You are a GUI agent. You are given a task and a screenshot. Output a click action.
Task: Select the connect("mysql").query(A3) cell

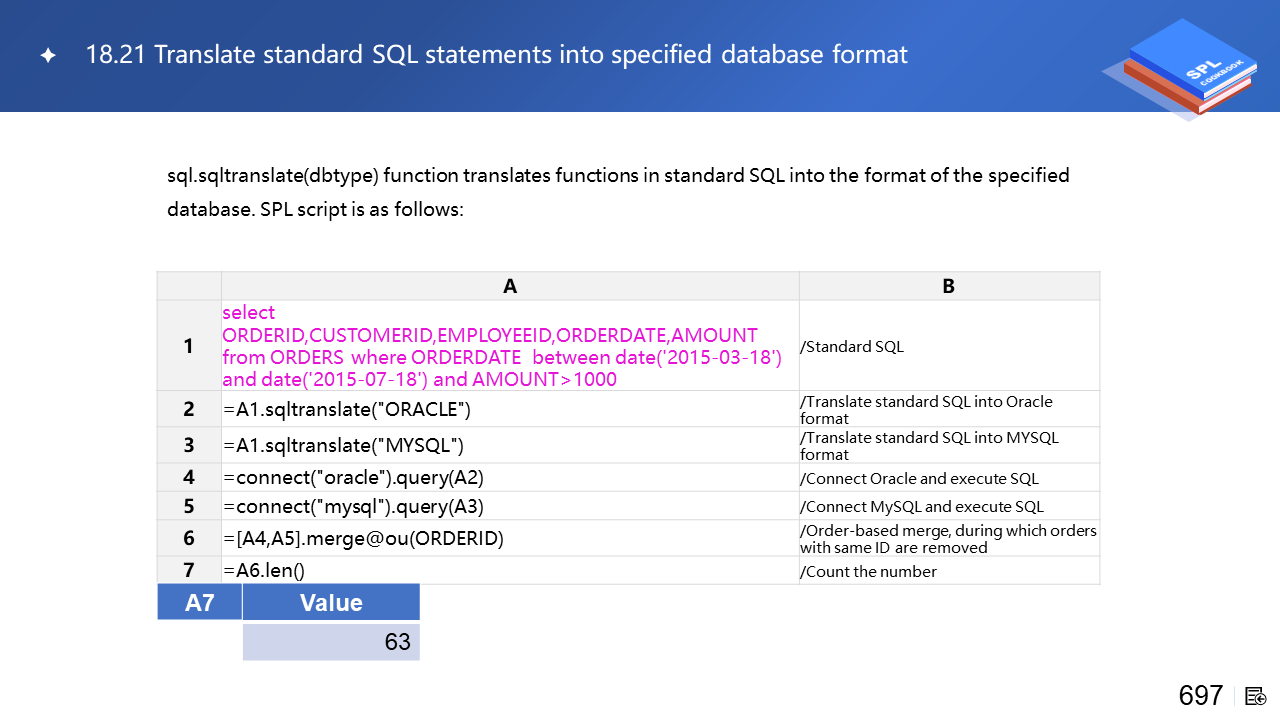pos(350,506)
